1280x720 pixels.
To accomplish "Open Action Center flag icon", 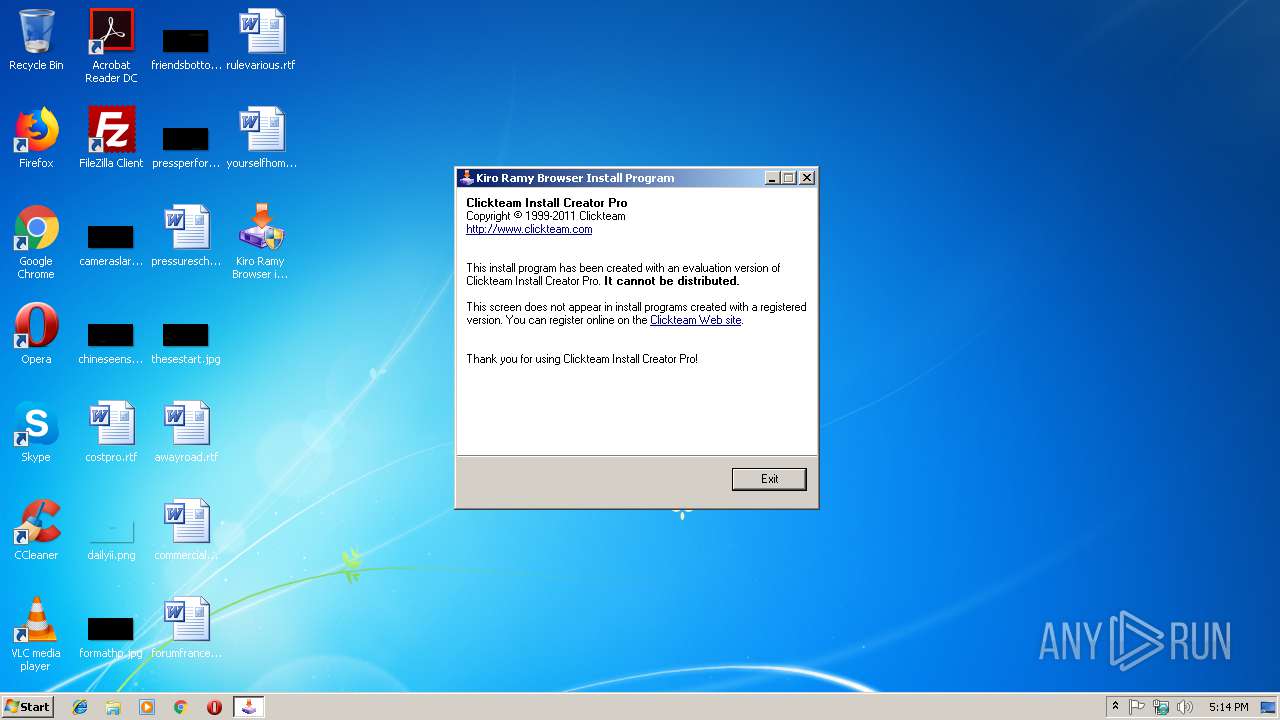I will 1137,707.
